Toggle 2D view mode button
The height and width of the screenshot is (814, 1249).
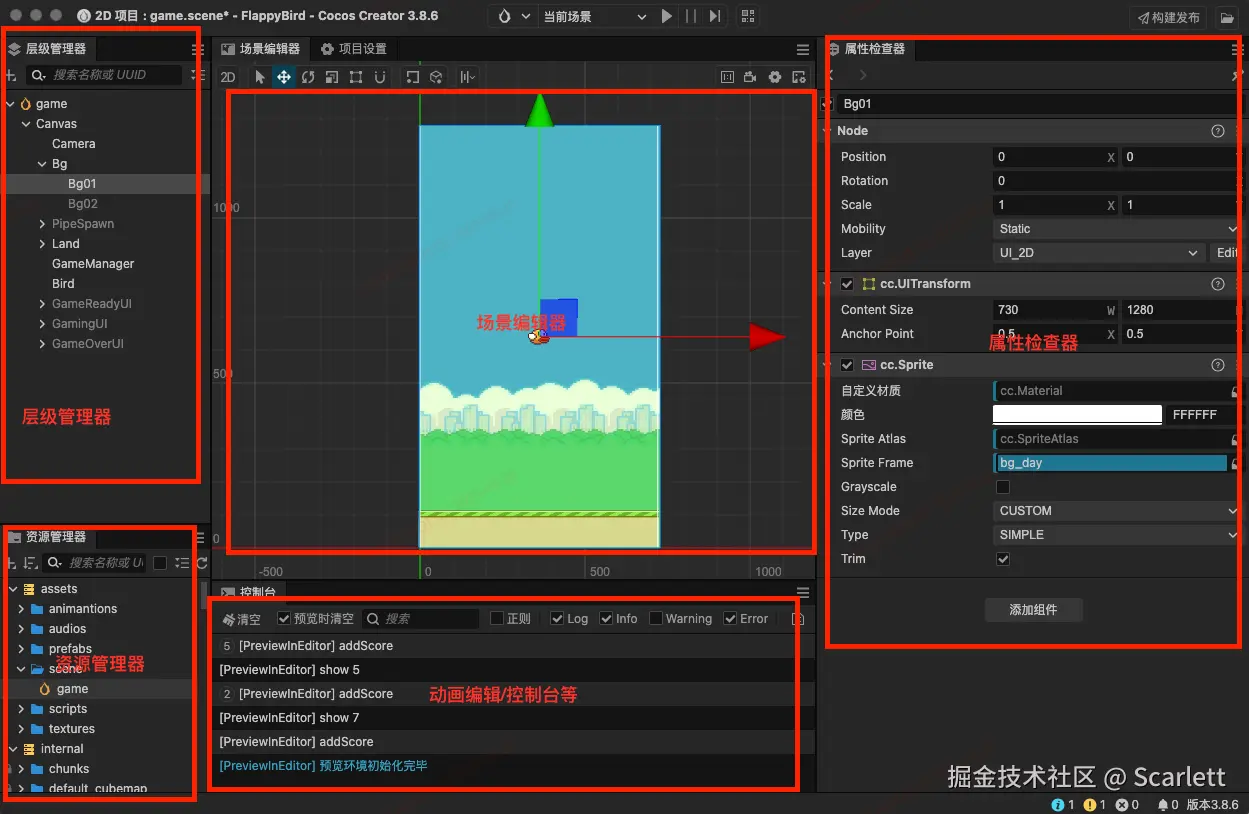pos(228,77)
